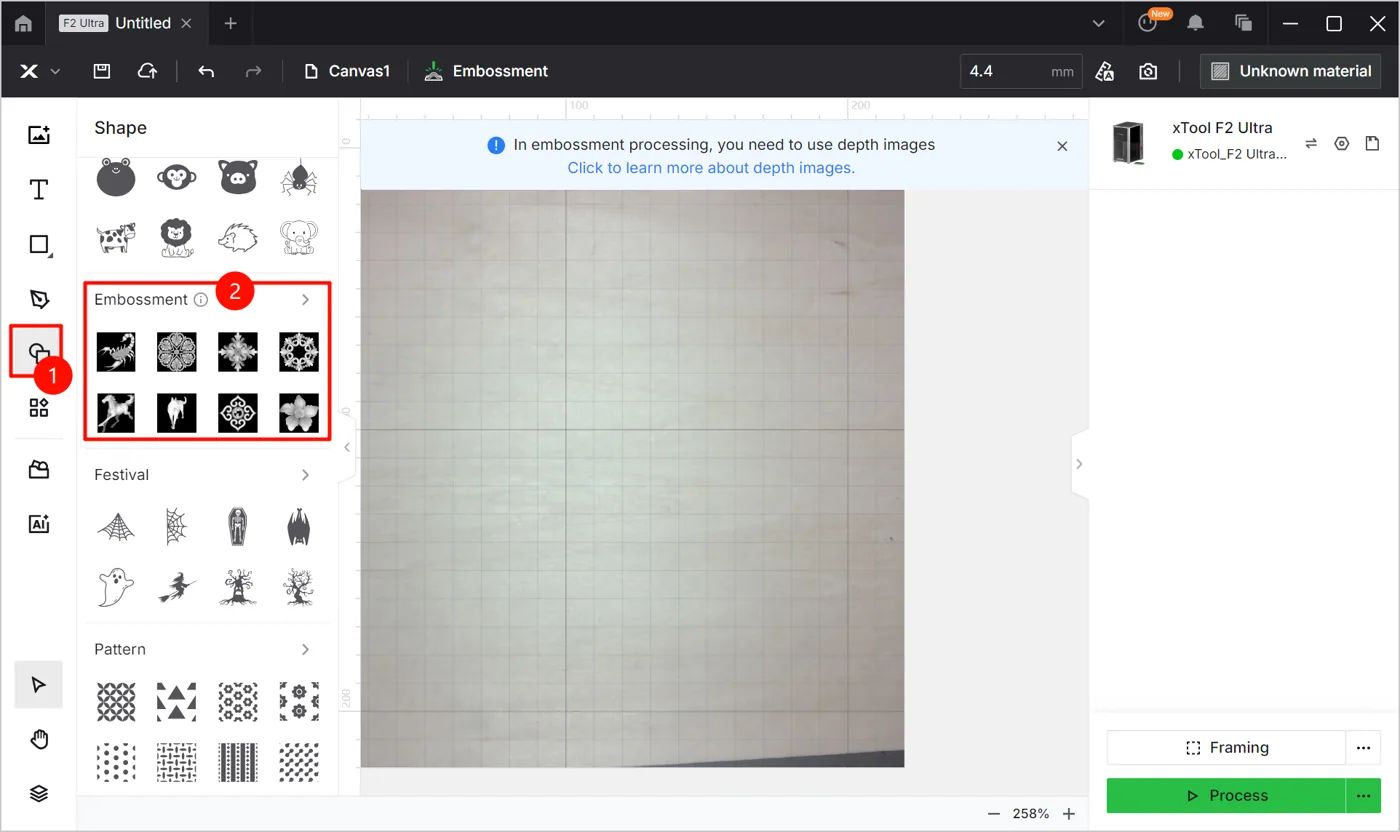Open the Apps grid tool

[39, 407]
